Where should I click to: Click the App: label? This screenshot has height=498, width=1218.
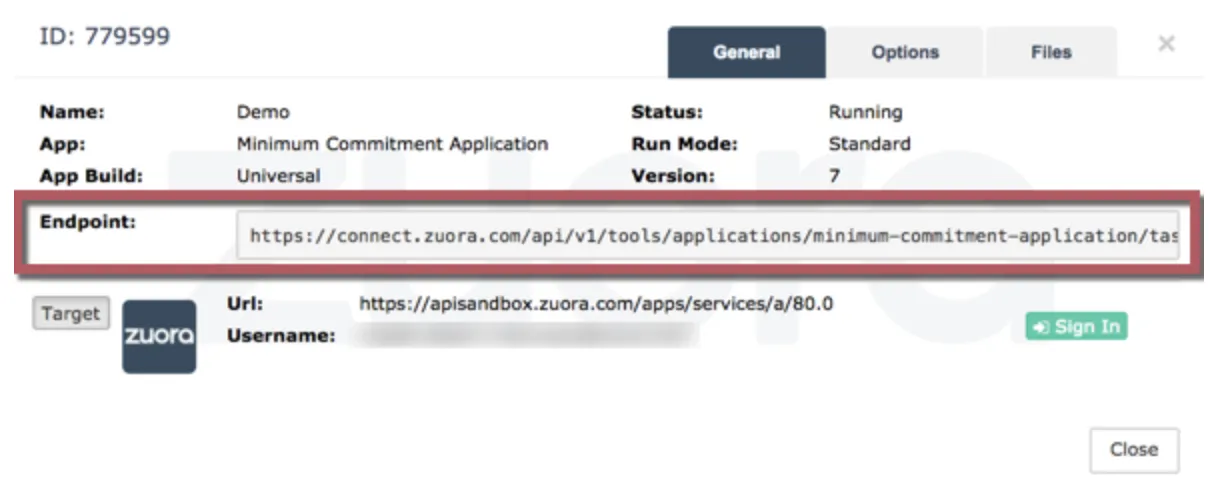(62, 144)
